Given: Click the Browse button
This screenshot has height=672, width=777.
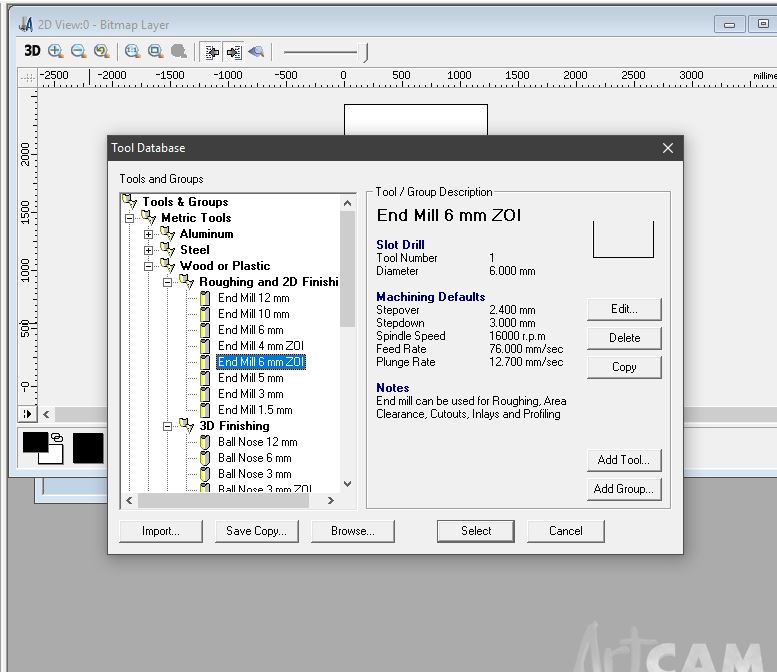Looking at the screenshot, I should coord(353,531).
